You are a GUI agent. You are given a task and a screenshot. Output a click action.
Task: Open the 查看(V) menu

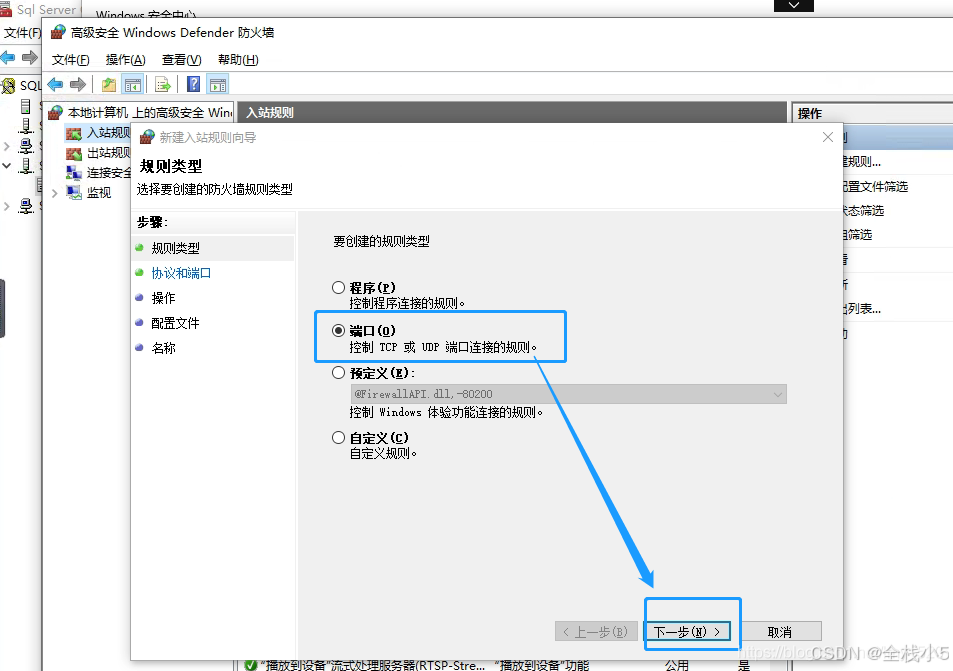pyautogui.click(x=180, y=59)
